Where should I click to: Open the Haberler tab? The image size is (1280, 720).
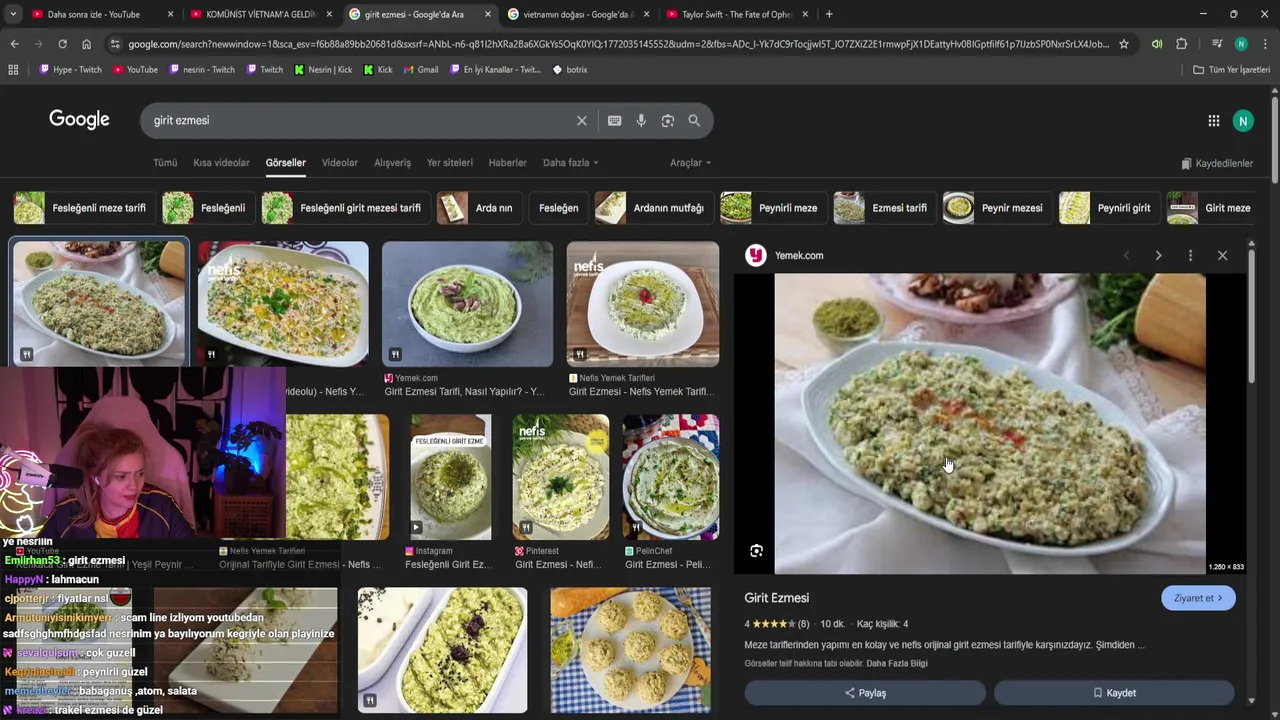click(507, 163)
